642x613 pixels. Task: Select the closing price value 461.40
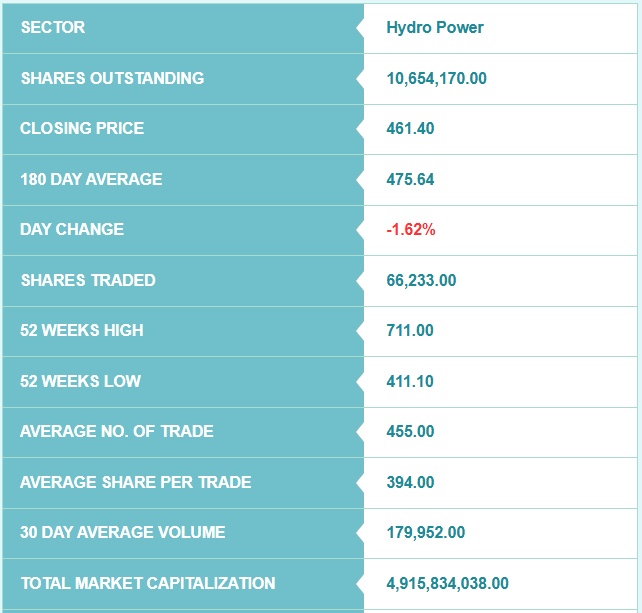[410, 128]
